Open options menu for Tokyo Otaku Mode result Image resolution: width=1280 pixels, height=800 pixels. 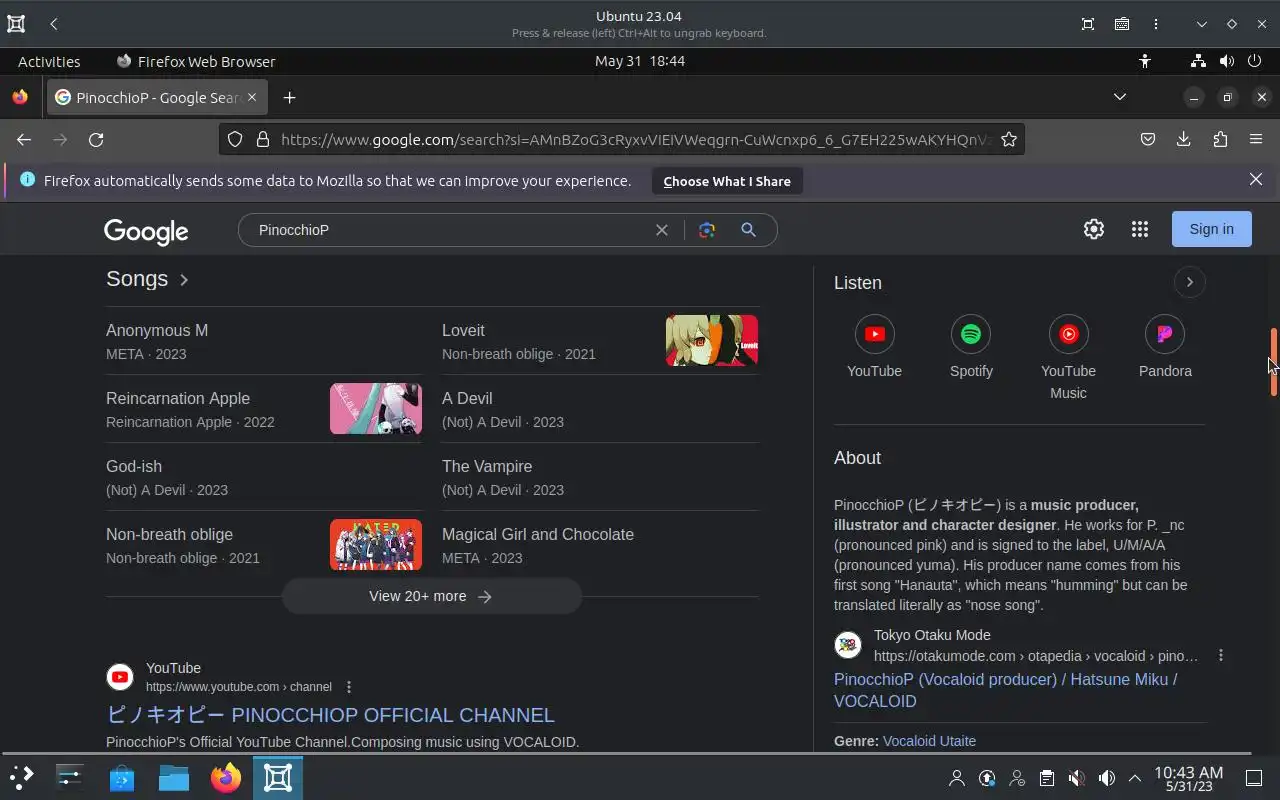1221,656
